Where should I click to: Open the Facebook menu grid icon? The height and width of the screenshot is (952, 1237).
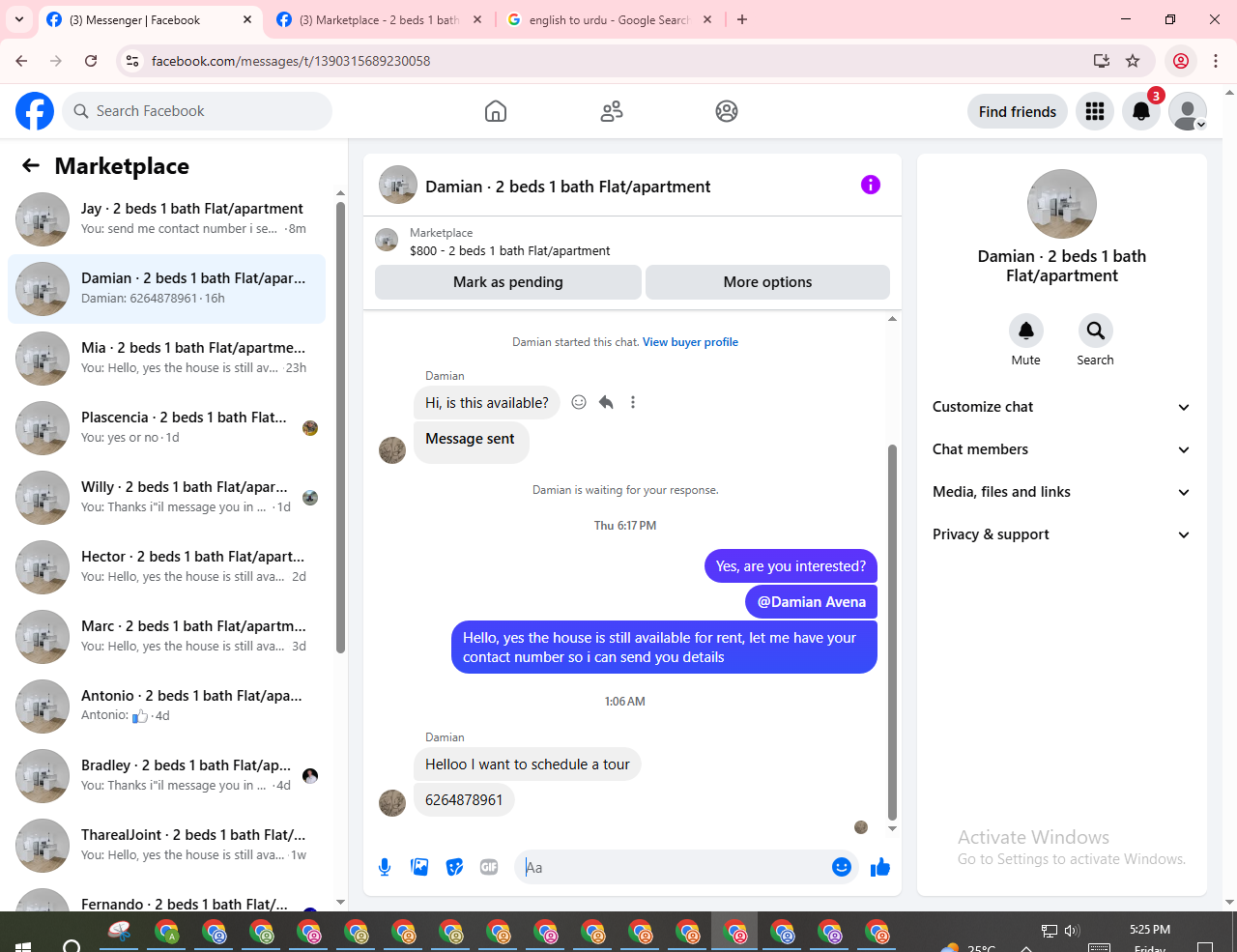[x=1095, y=112]
